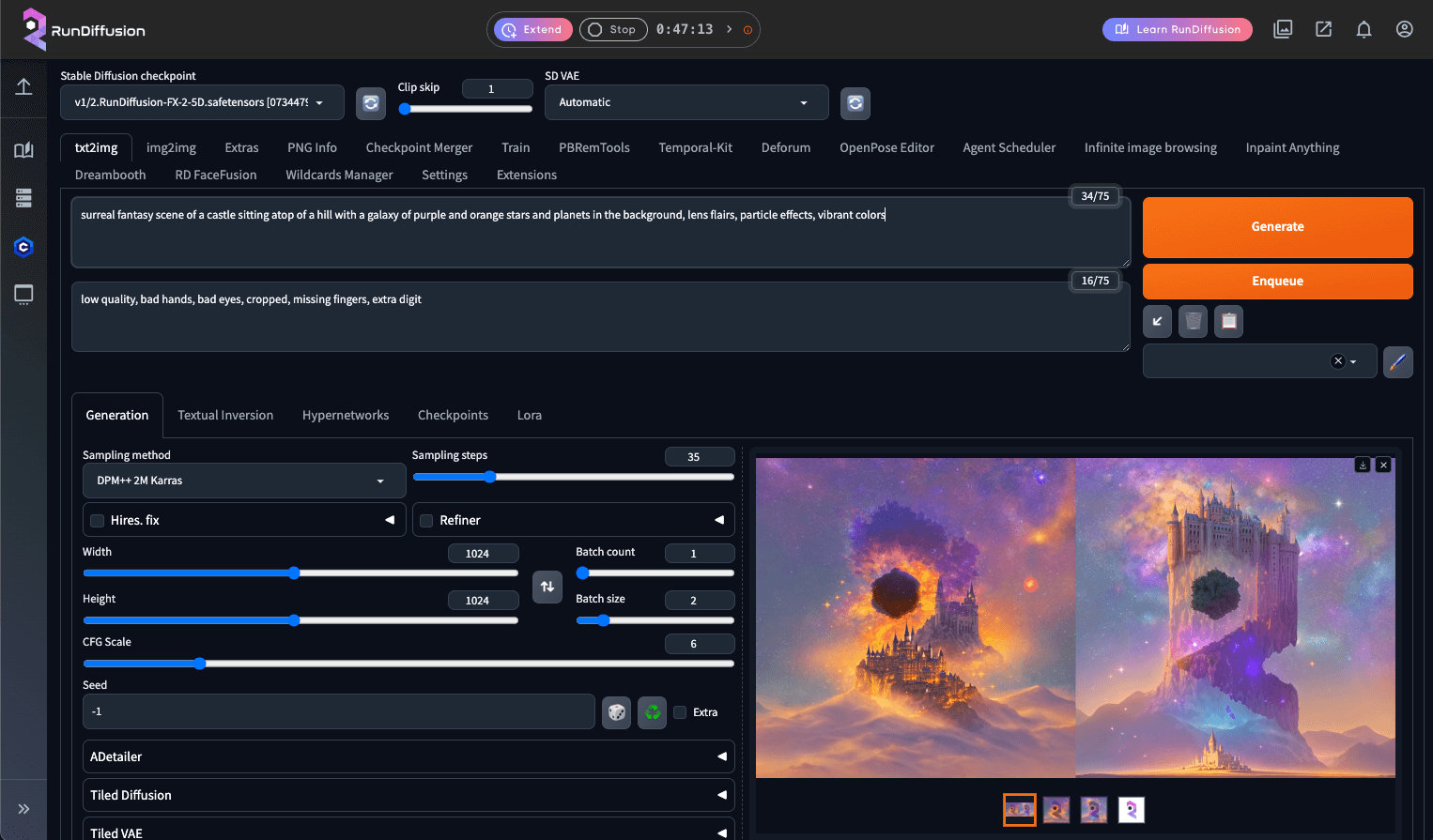Open the edit styles pencil icon
Viewport: 1433px width, 840px height.
[1397, 361]
